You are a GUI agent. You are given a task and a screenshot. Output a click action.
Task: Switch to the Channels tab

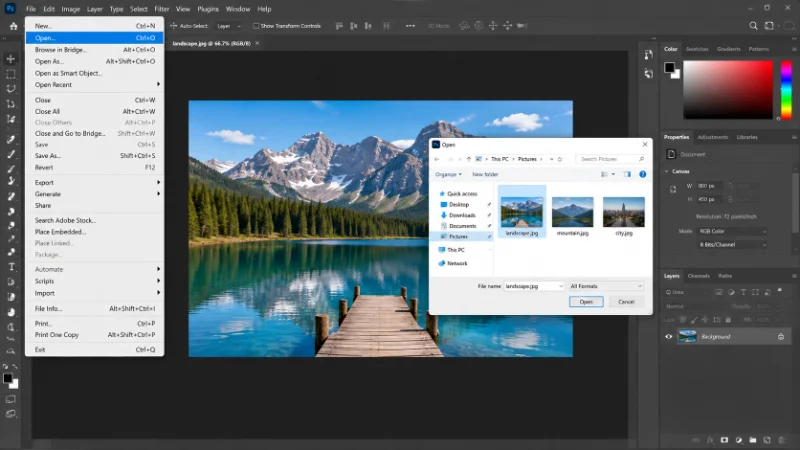pyautogui.click(x=698, y=276)
